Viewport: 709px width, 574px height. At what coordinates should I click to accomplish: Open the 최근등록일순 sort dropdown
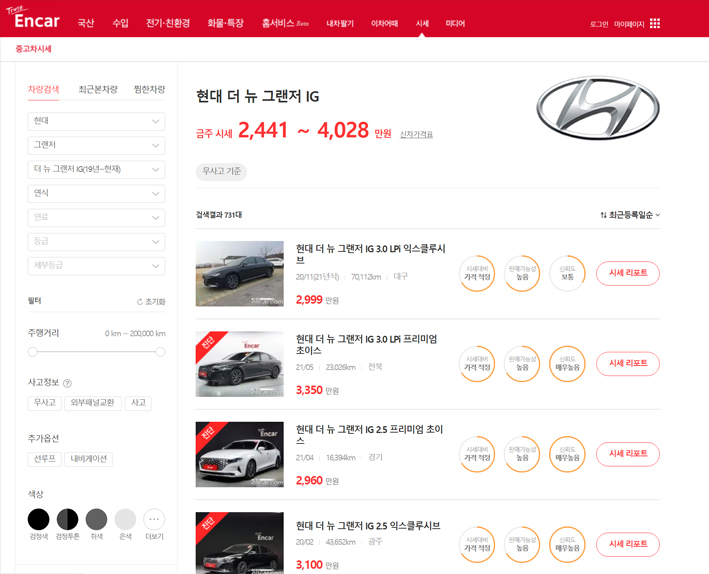tap(630, 215)
